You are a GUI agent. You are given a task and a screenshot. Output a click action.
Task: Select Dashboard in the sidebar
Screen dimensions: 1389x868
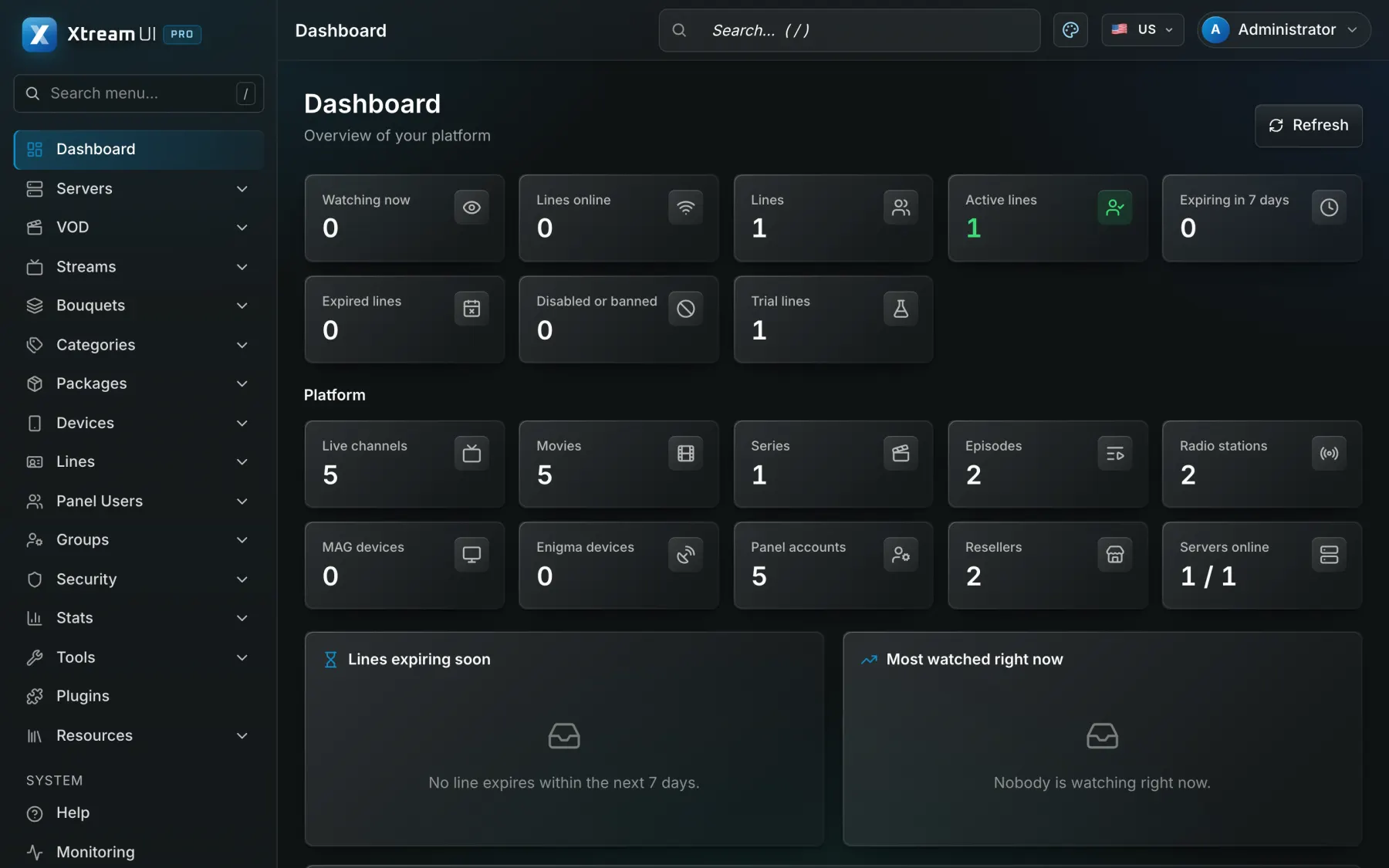point(139,150)
